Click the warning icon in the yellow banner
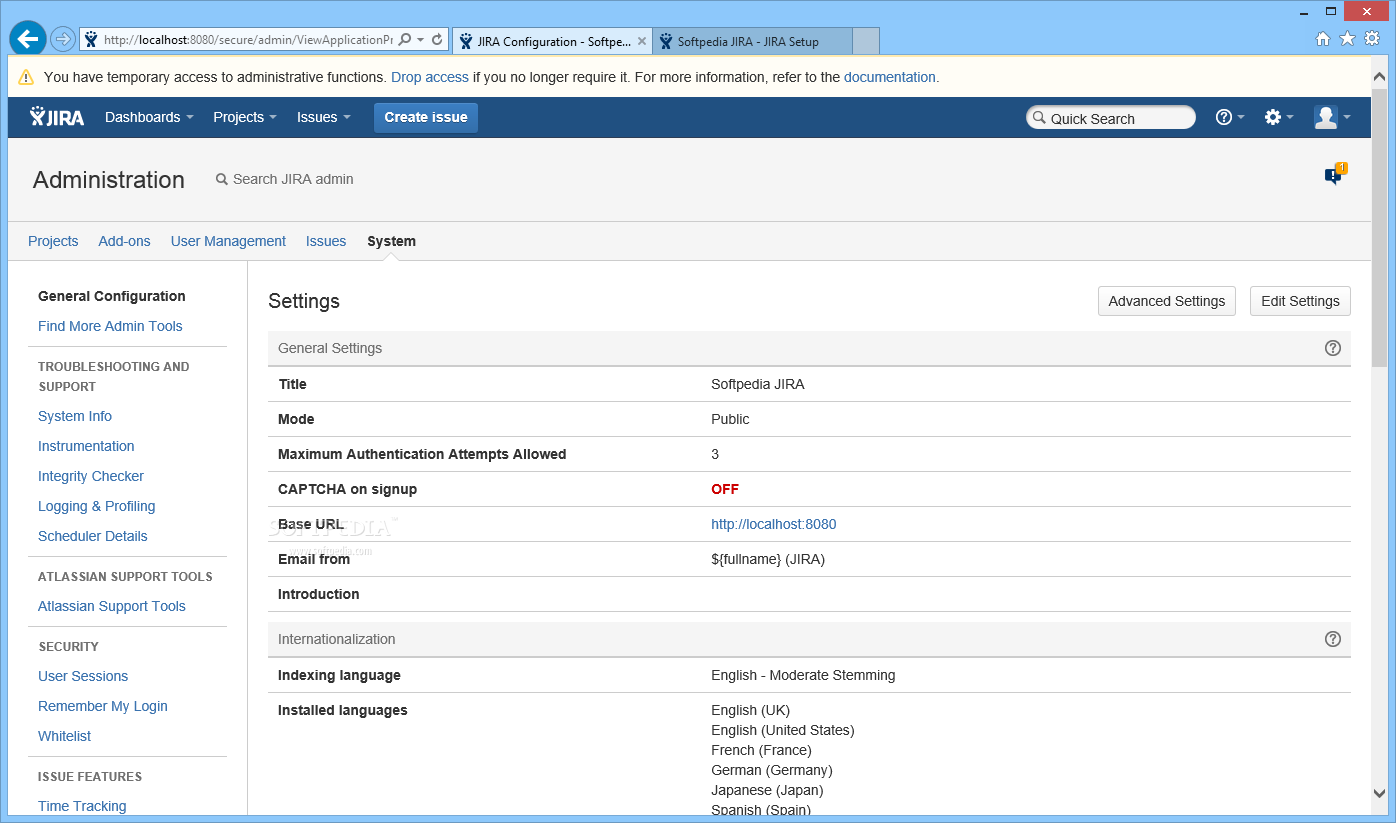The width and height of the screenshot is (1396, 823). click(26, 77)
